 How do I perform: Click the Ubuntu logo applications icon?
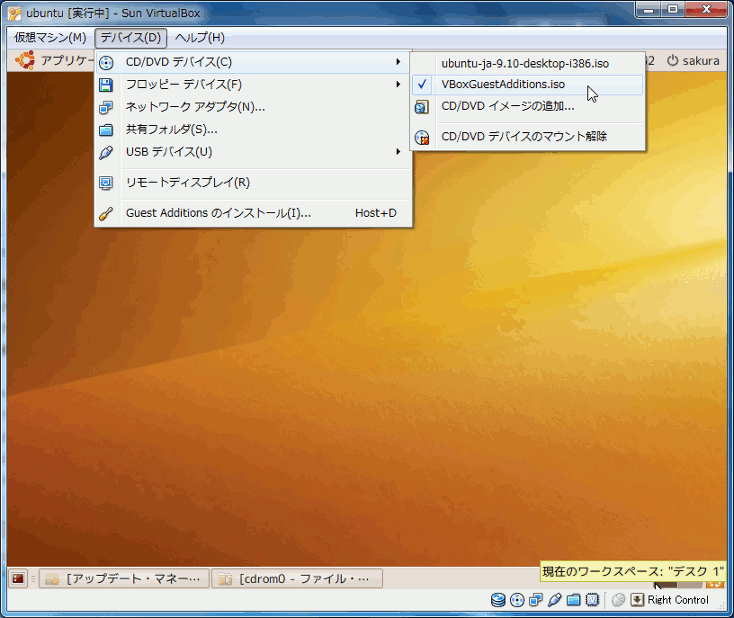24,60
